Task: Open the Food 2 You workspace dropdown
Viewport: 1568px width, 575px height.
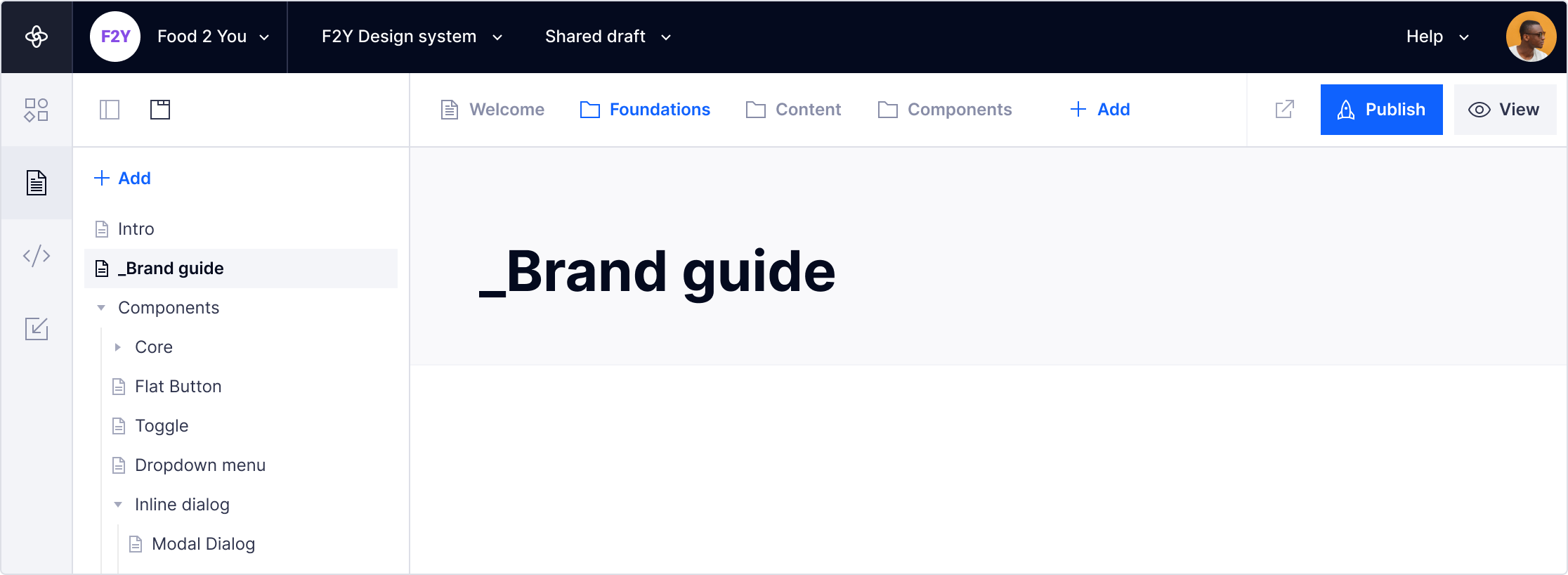Action: click(x=214, y=37)
